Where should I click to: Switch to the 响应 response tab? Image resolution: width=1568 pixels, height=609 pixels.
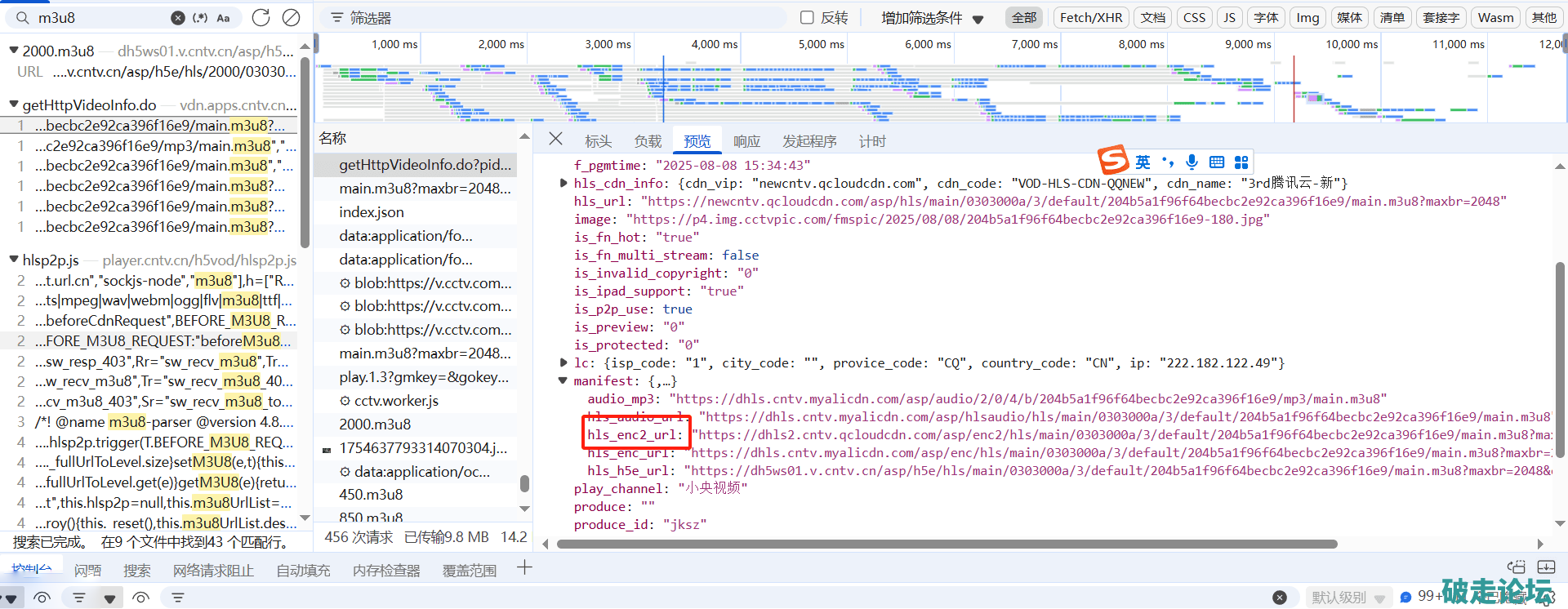(x=746, y=141)
